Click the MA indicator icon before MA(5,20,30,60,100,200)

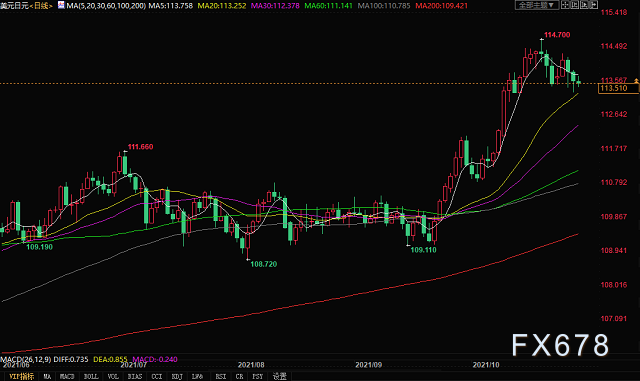point(61,5)
